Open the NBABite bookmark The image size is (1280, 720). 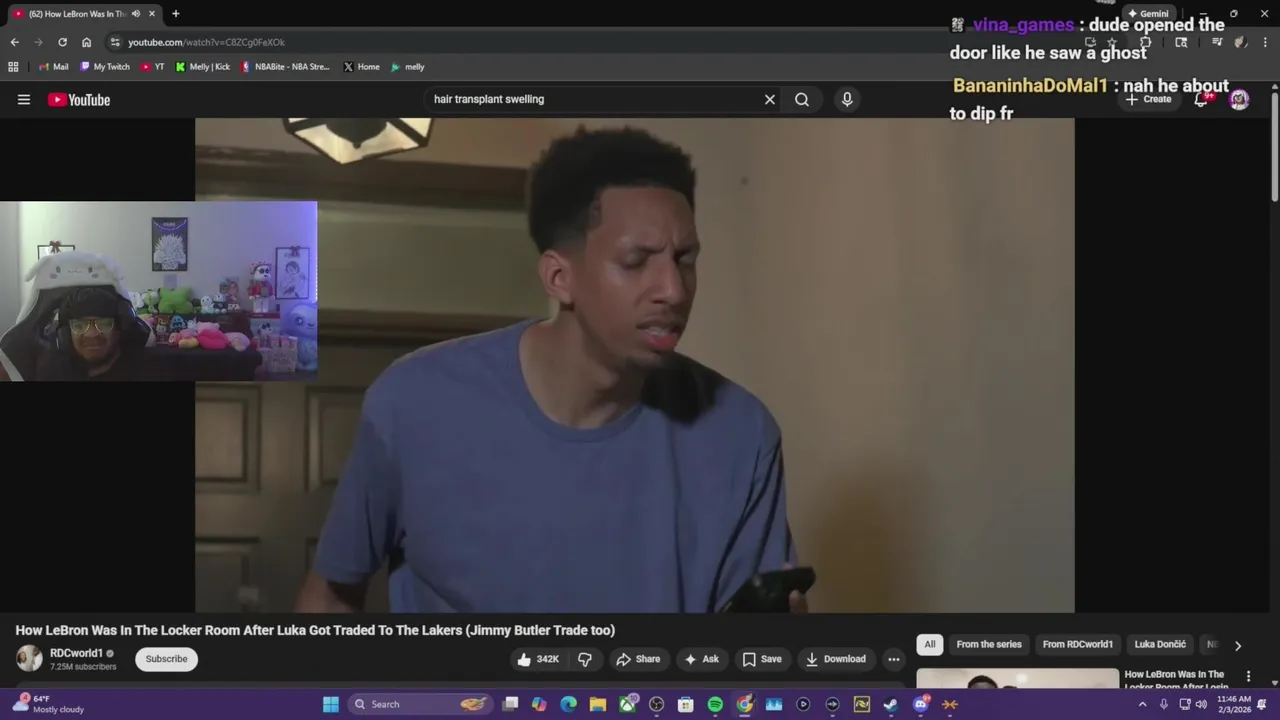coord(285,67)
